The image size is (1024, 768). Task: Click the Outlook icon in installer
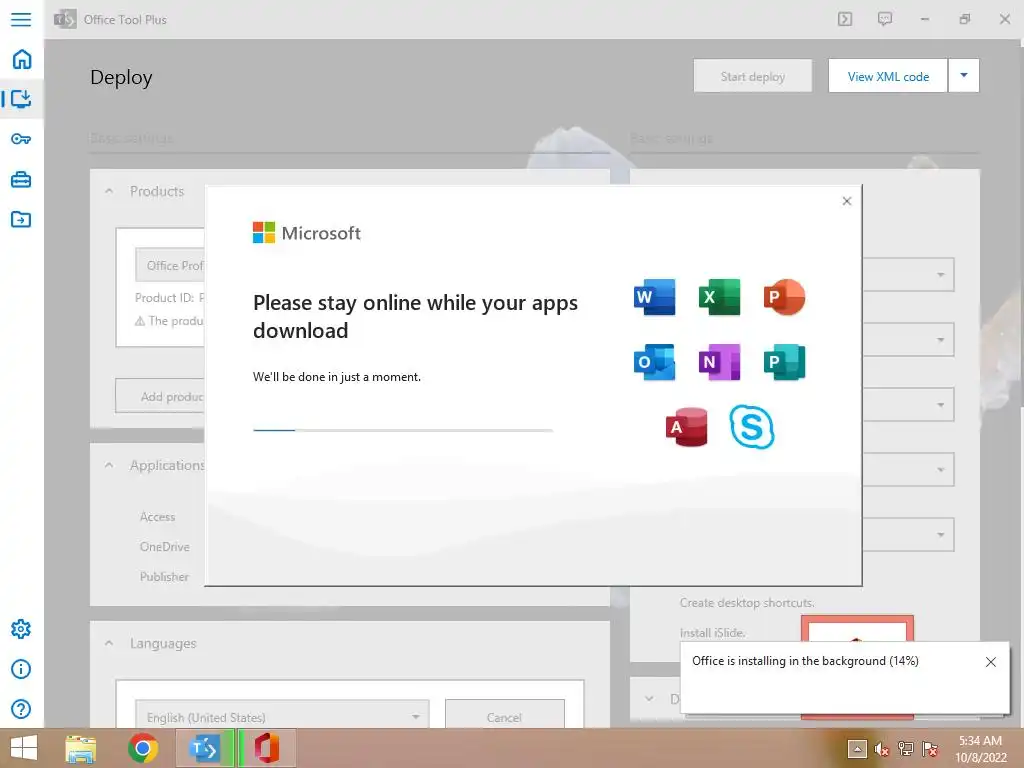(654, 362)
